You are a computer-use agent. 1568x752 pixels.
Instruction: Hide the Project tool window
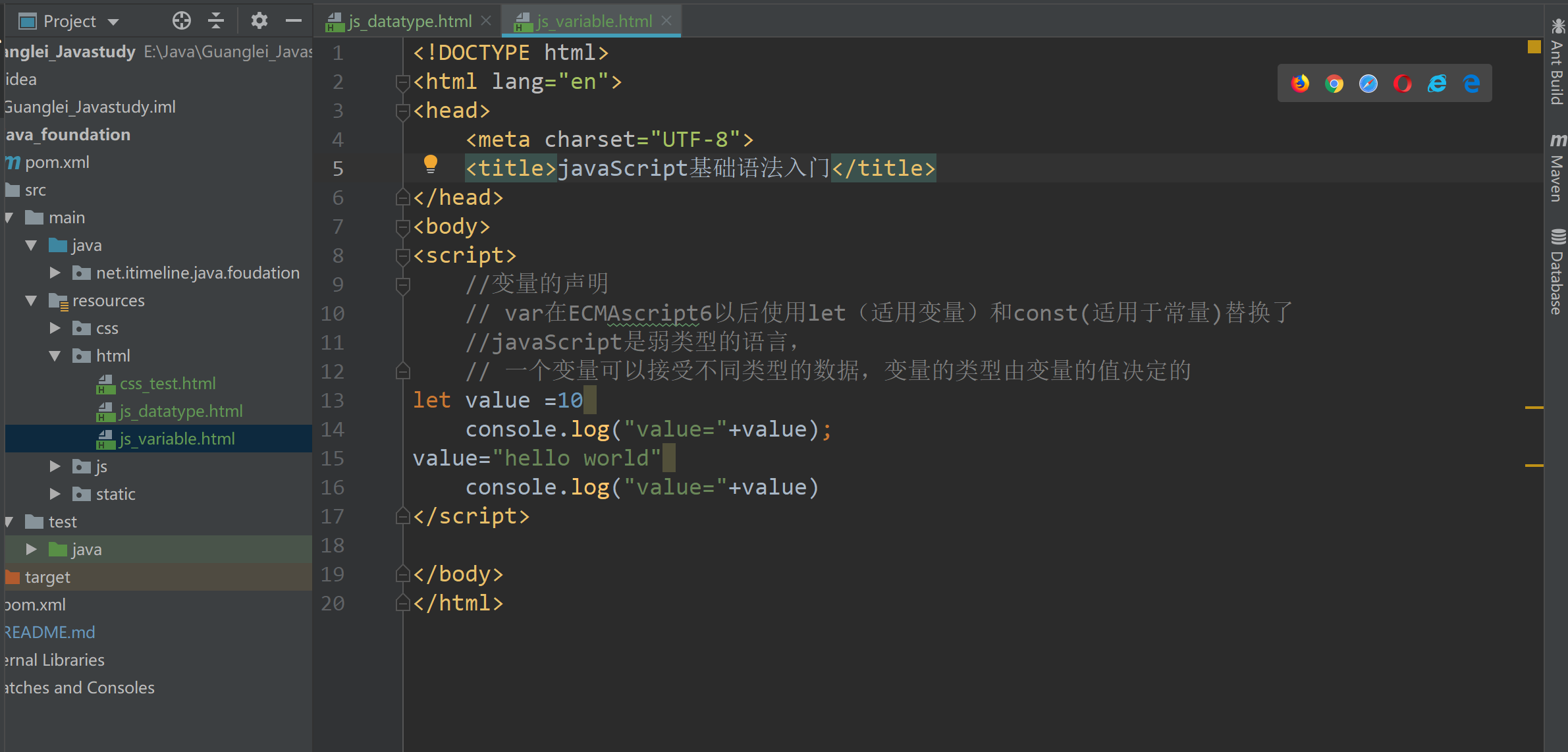(294, 21)
